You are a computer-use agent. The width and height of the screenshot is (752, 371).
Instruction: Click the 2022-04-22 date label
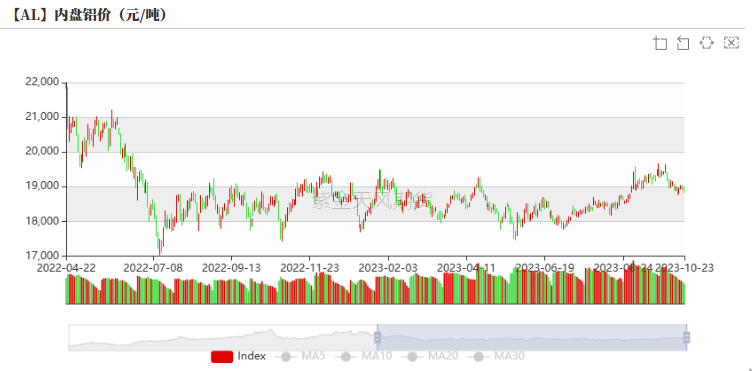click(x=67, y=268)
